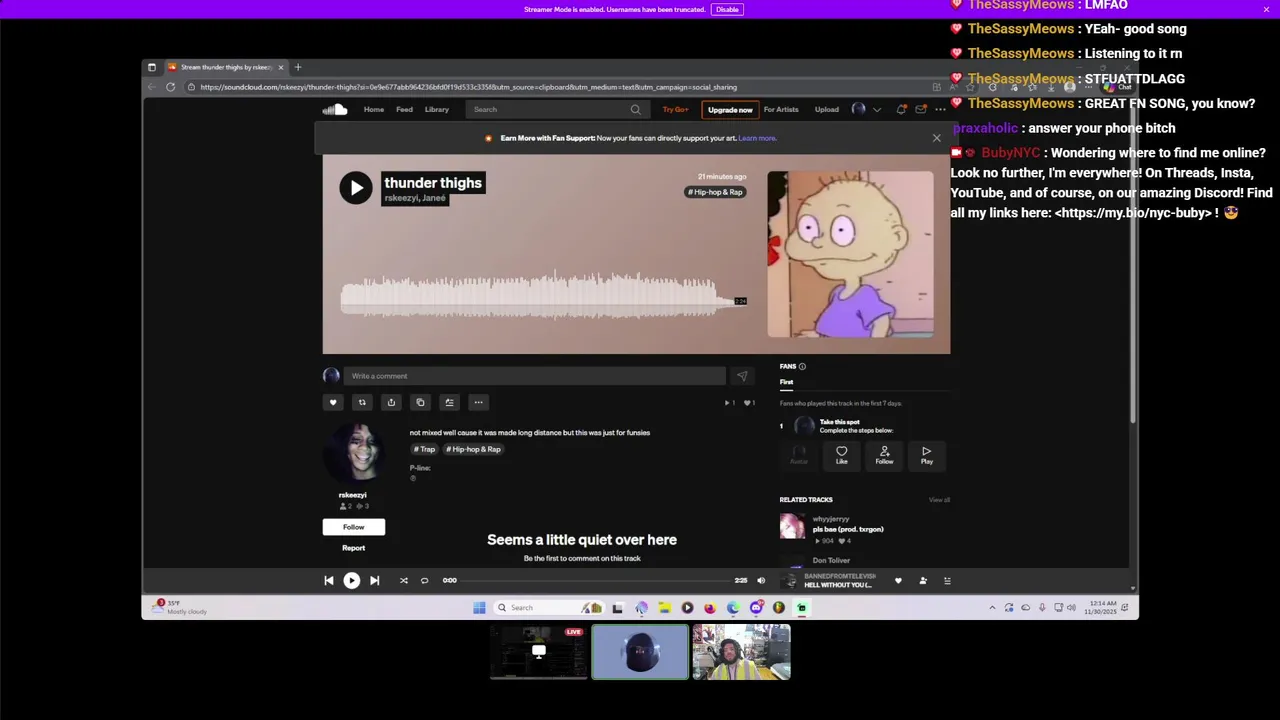Select the Trap tag

[425, 449]
